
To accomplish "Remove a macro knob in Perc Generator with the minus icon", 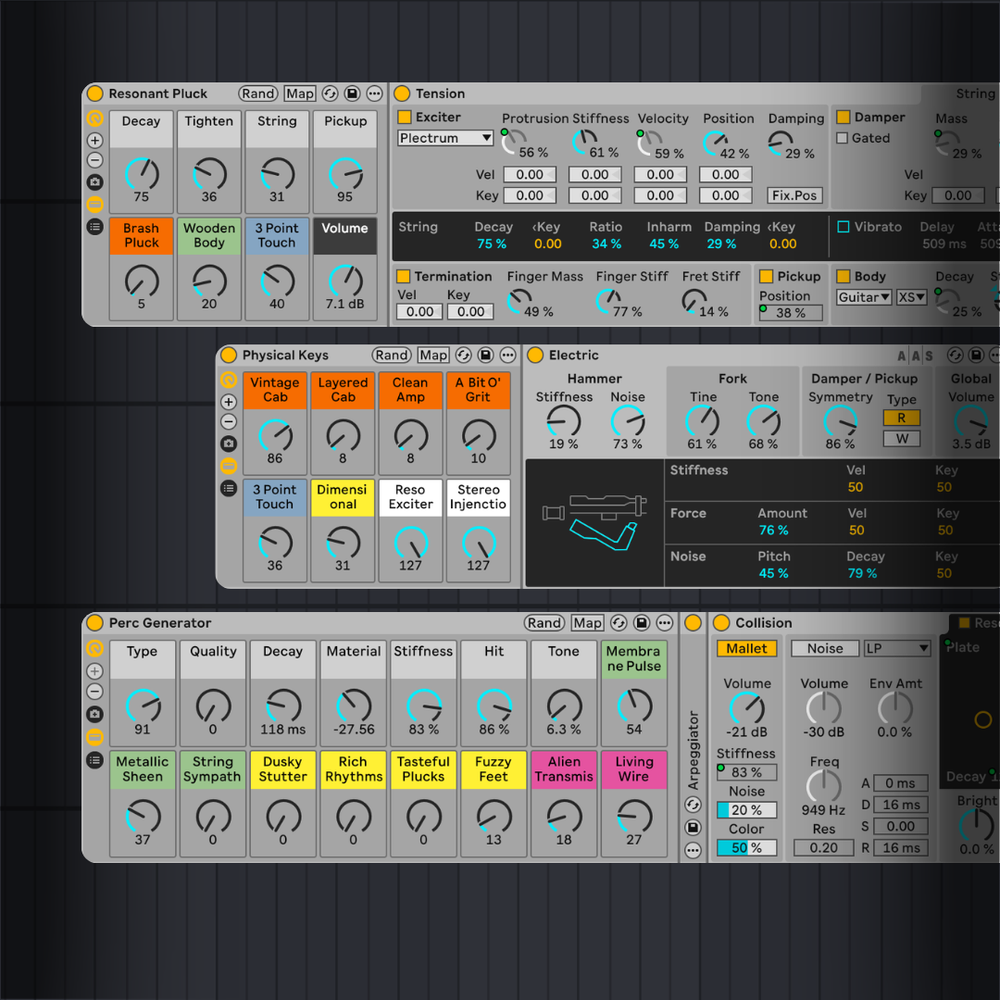I will (95, 691).
